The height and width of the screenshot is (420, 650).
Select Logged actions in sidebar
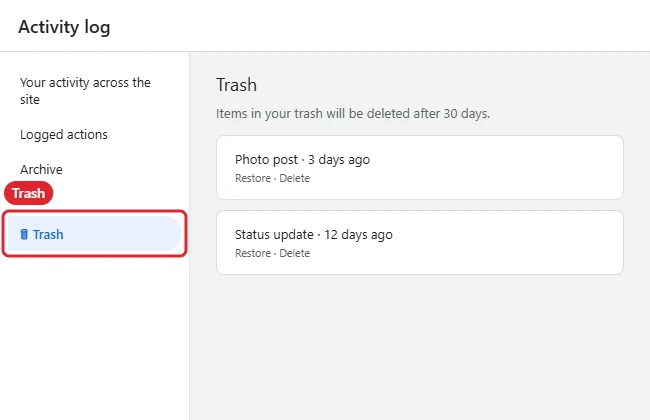tap(64, 134)
